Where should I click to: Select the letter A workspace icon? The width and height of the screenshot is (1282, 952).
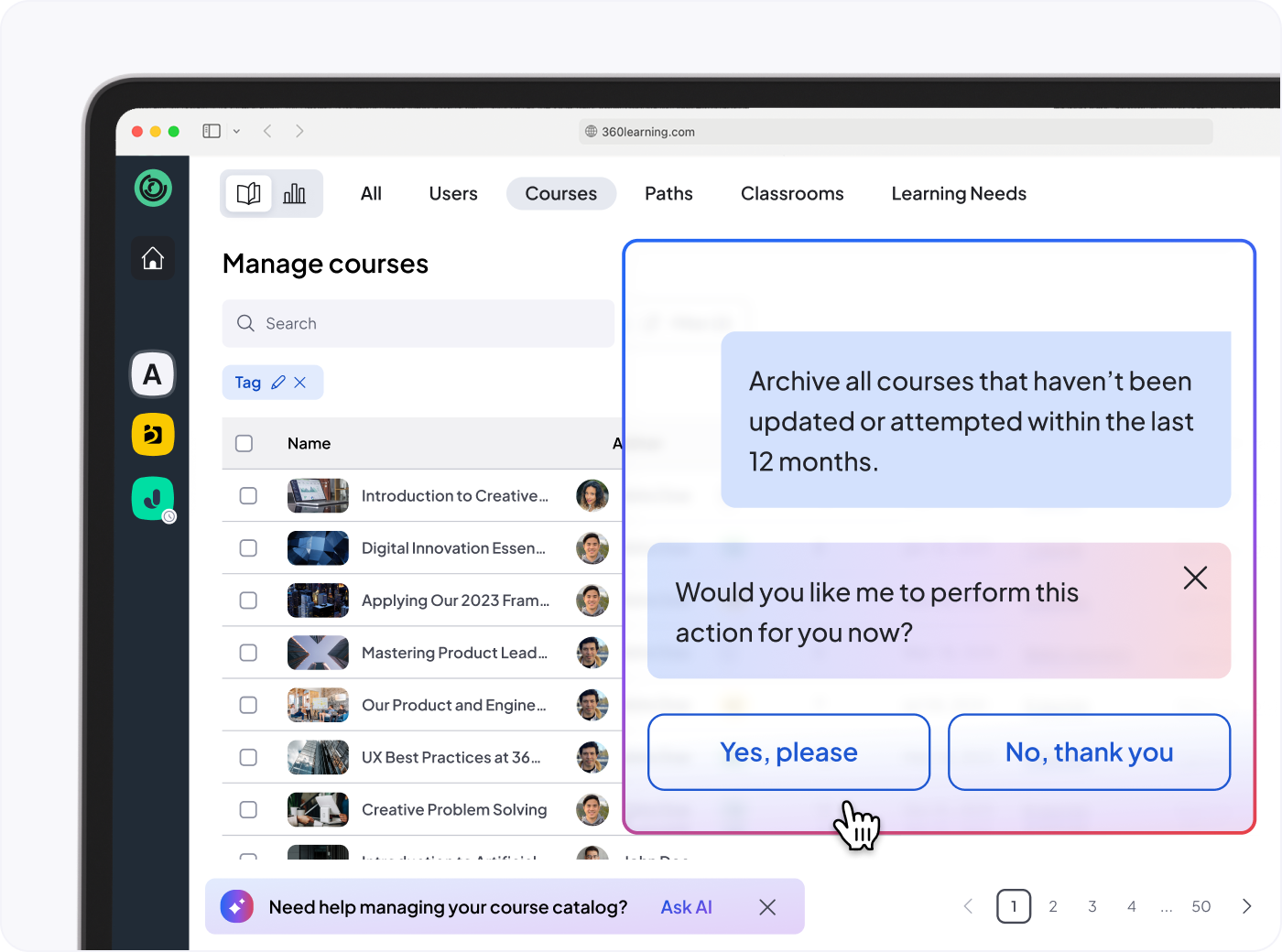[153, 374]
